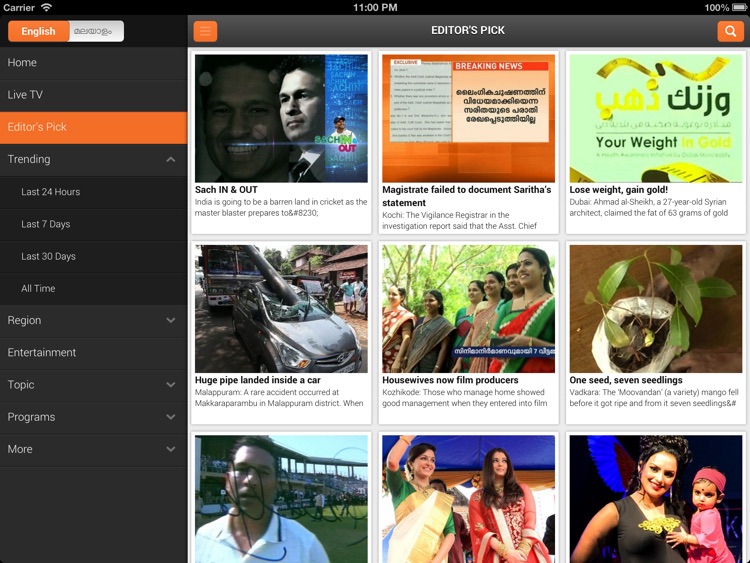750x563 pixels.
Task: Open Trending menu label
Action: (x=29, y=159)
